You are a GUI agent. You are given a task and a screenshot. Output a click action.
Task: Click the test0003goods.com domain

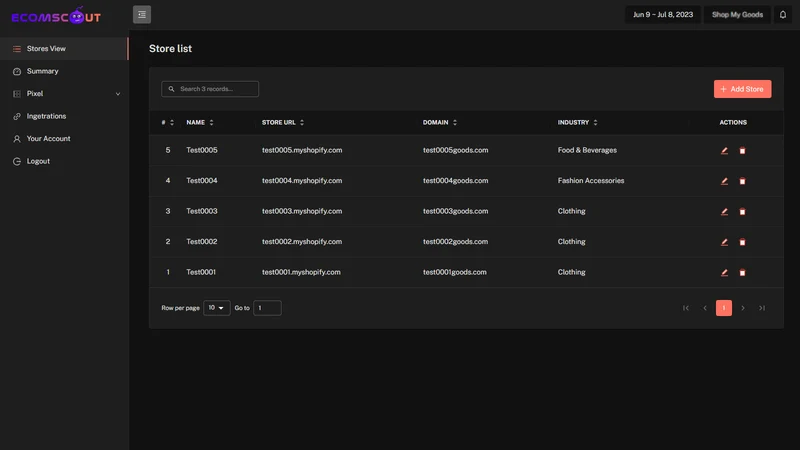point(455,211)
